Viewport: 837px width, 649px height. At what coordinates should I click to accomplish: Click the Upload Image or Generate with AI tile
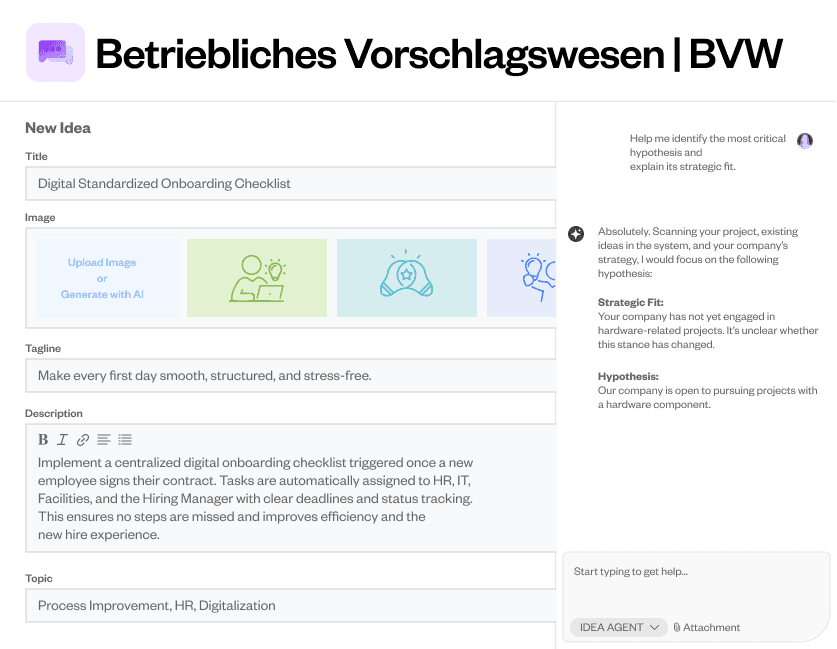(107, 278)
